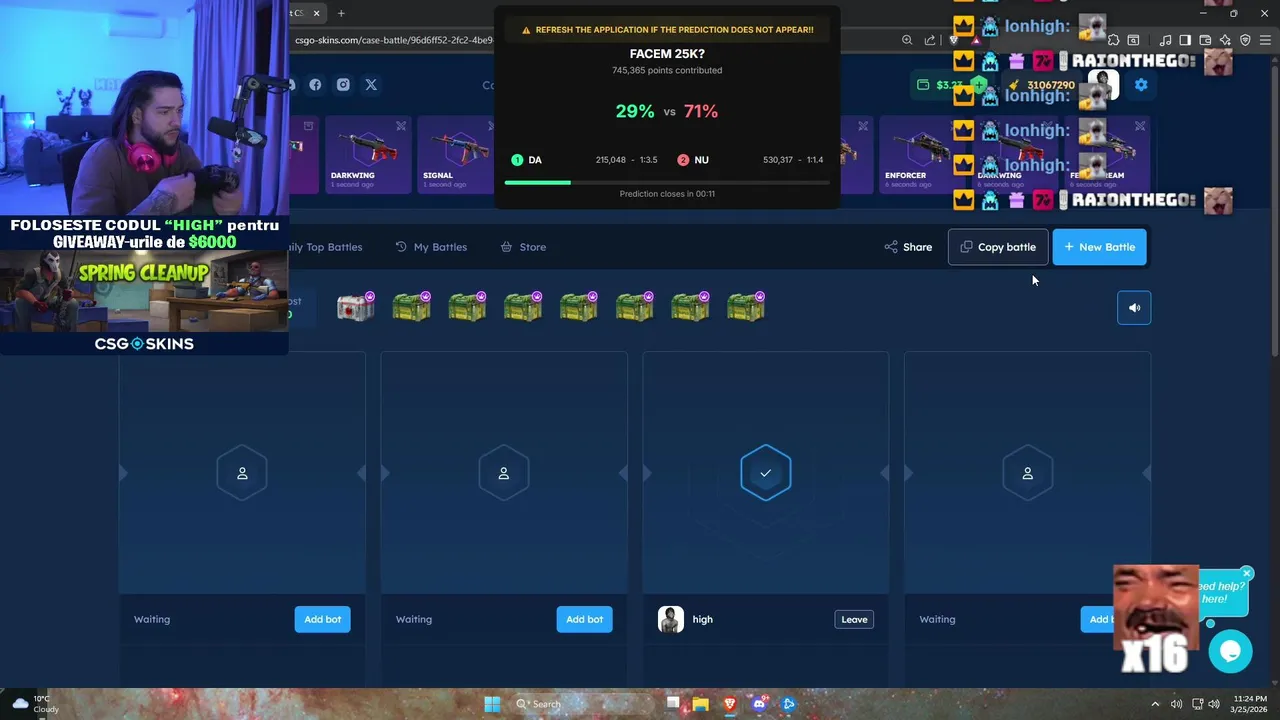Open the Brave Shields icon

tap(953, 40)
